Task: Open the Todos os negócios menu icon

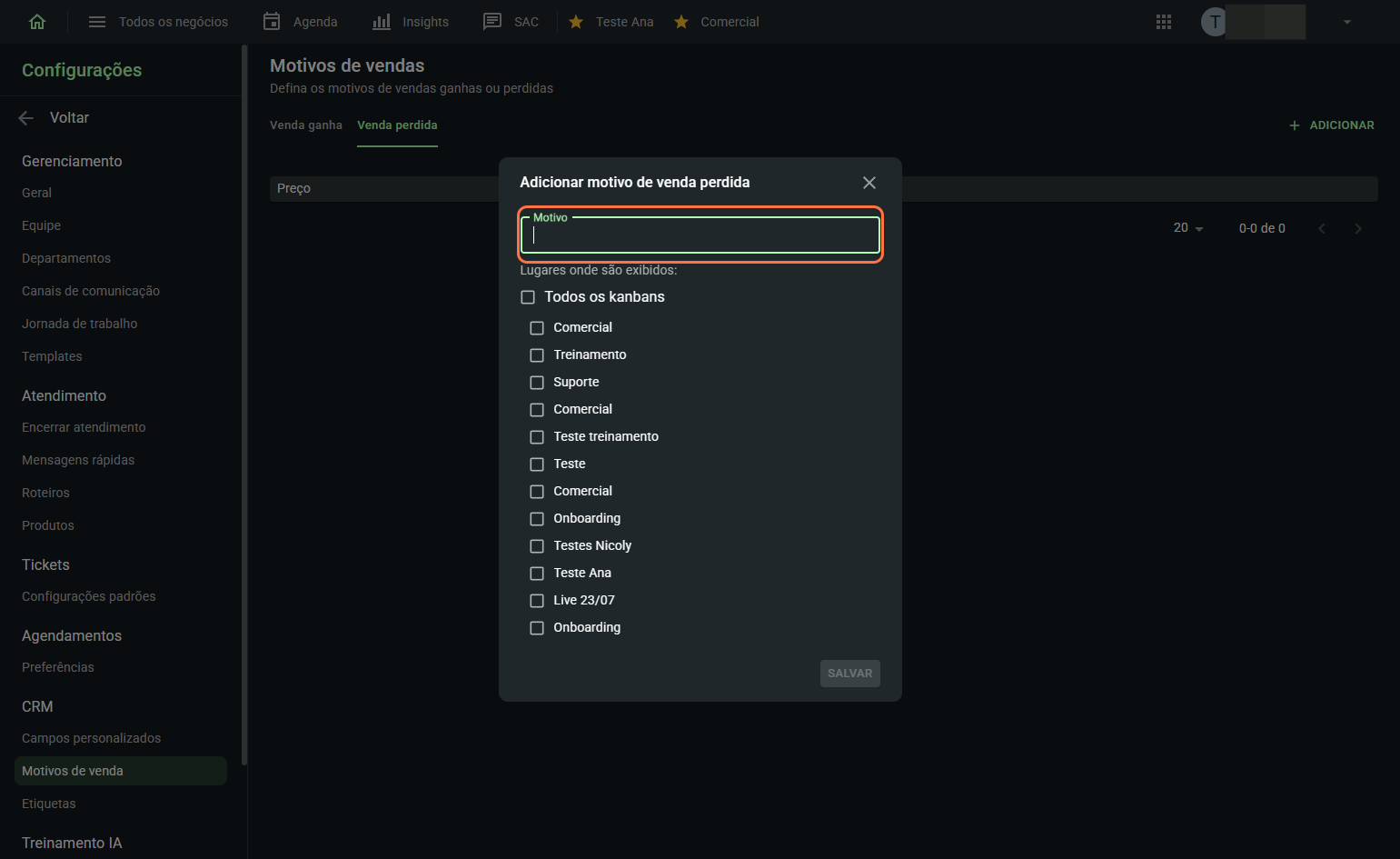Action: coord(97,22)
